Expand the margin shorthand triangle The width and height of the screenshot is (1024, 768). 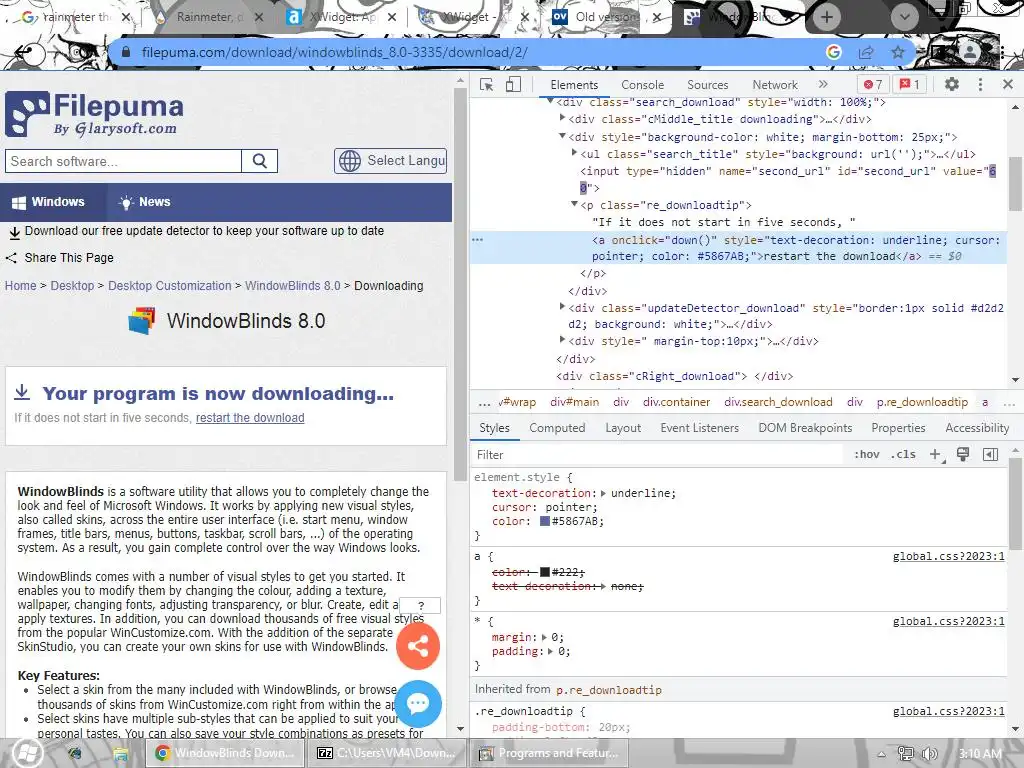click(545, 637)
